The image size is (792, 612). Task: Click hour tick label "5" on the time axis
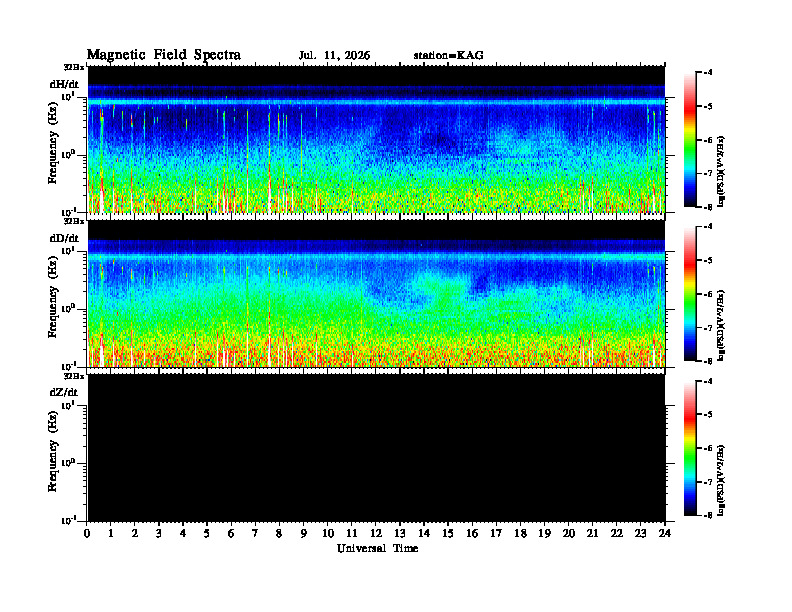coord(207,534)
